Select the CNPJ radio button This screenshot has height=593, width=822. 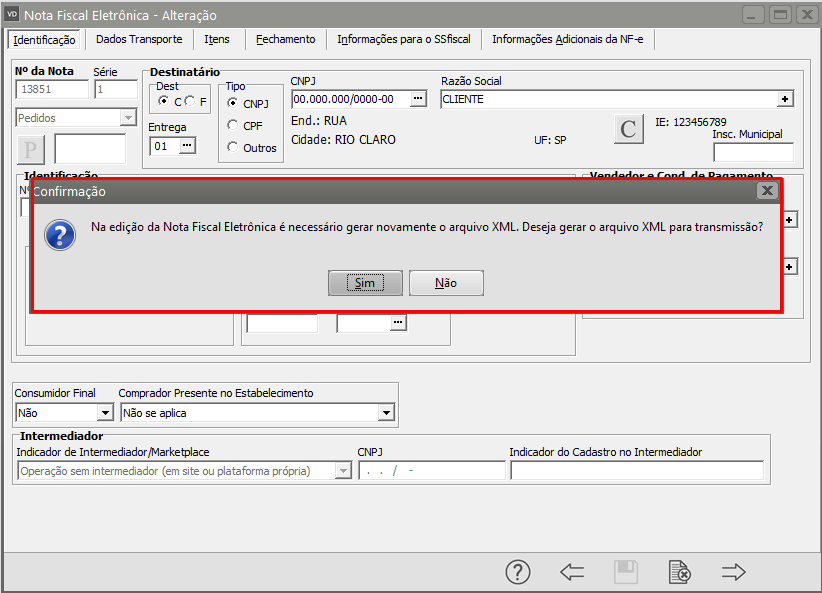[x=233, y=103]
